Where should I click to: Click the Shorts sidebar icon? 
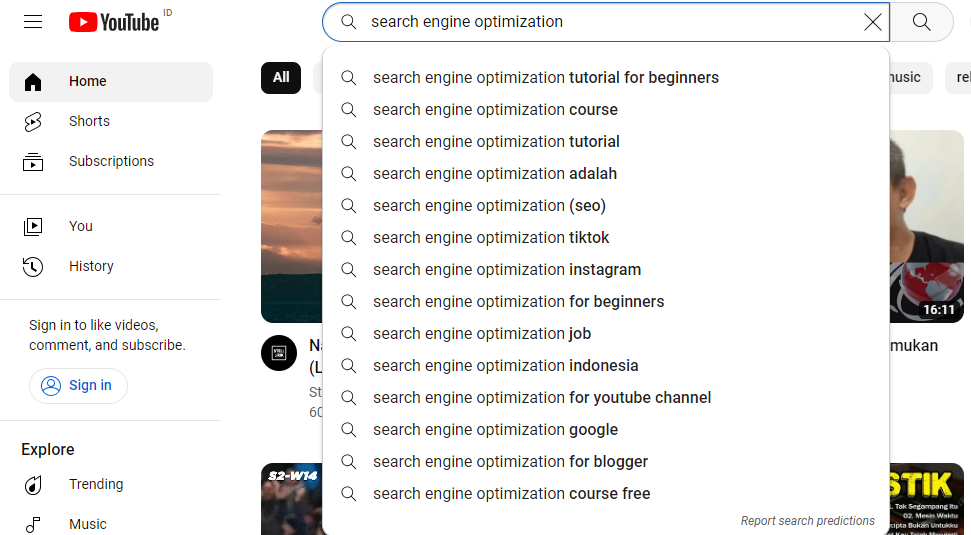point(33,121)
